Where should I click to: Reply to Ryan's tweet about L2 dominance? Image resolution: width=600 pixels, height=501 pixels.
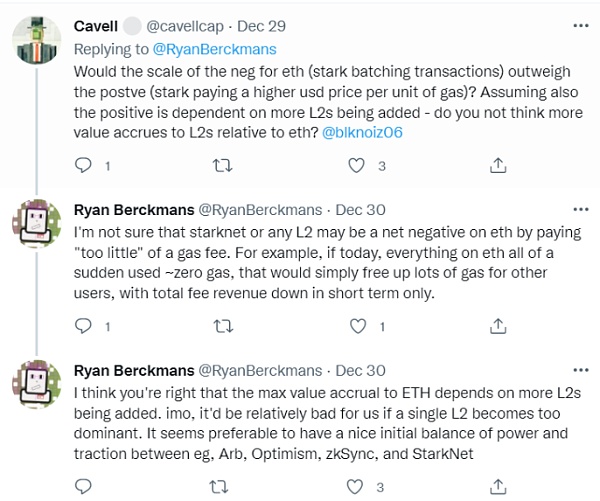[x=84, y=487]
